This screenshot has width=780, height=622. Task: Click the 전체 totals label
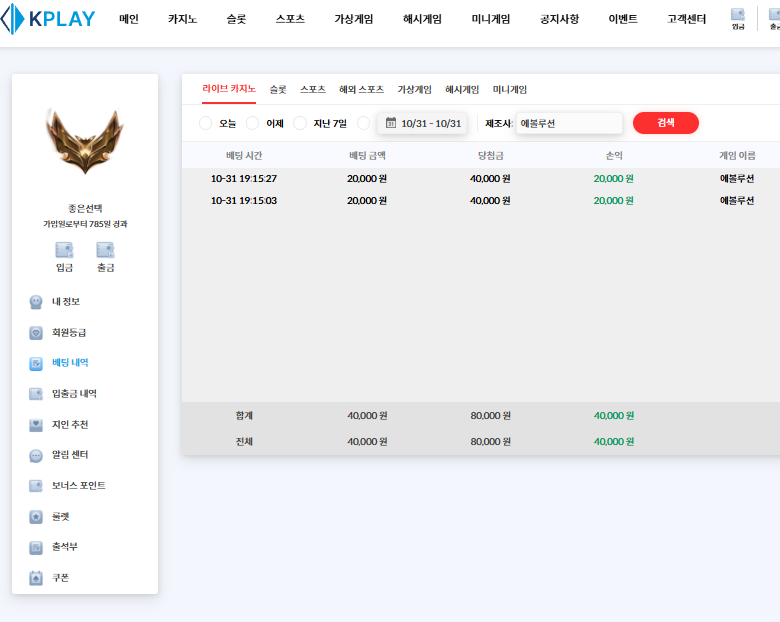(244, 441)
